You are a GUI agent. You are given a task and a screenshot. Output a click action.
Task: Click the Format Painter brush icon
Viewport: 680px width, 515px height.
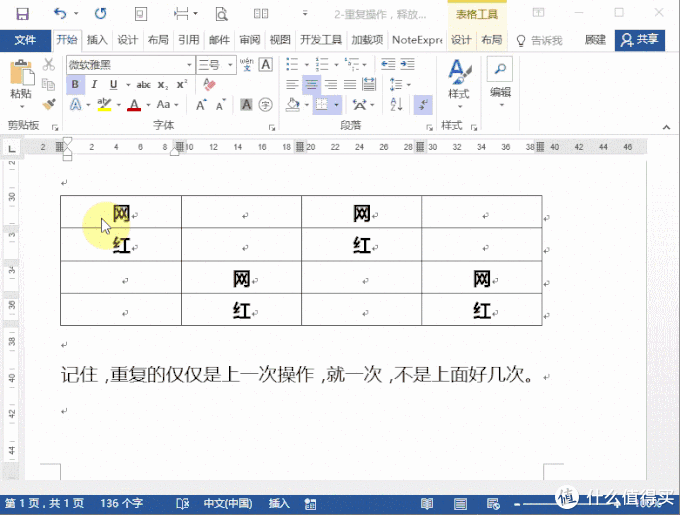[49, 104]
